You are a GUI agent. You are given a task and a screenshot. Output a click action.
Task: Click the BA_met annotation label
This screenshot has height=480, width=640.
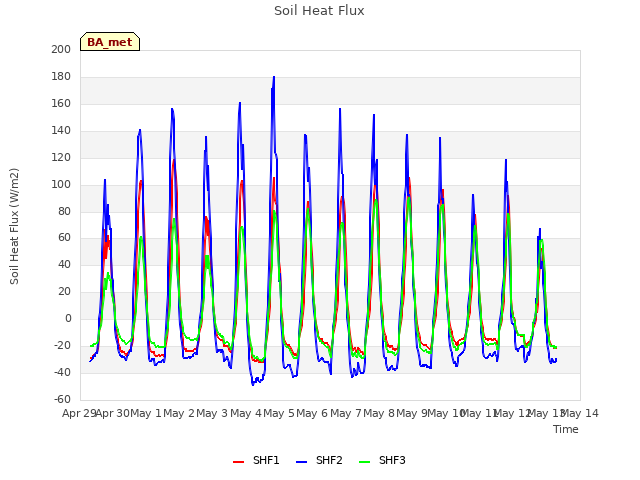coord(110,42)
